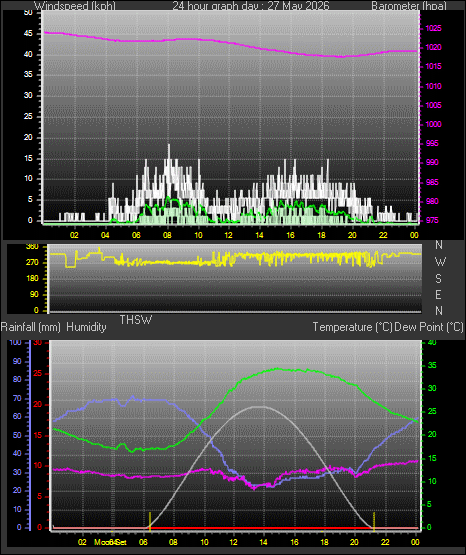Click the 35 value on green temperature scale
This screenshot has width=466, height=555.
point(432,365)
